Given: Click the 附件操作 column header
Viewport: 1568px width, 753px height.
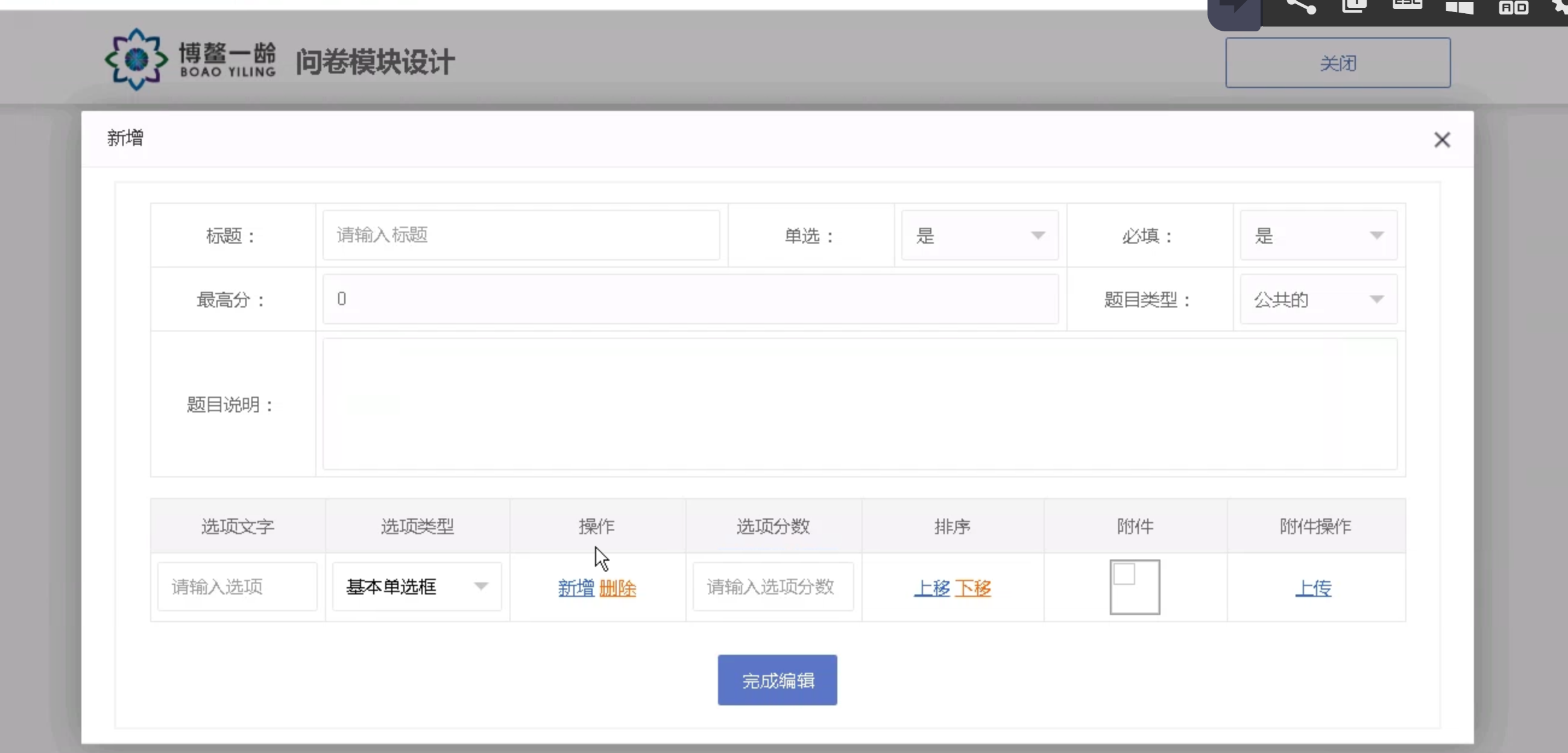Looking at the screenshot, I should pos(1315,526).
